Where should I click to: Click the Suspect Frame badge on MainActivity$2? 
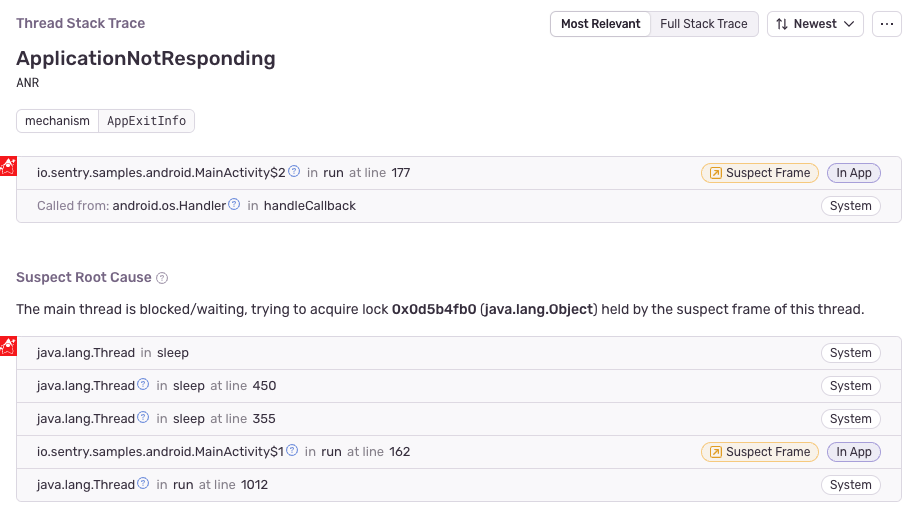(760, 173)
